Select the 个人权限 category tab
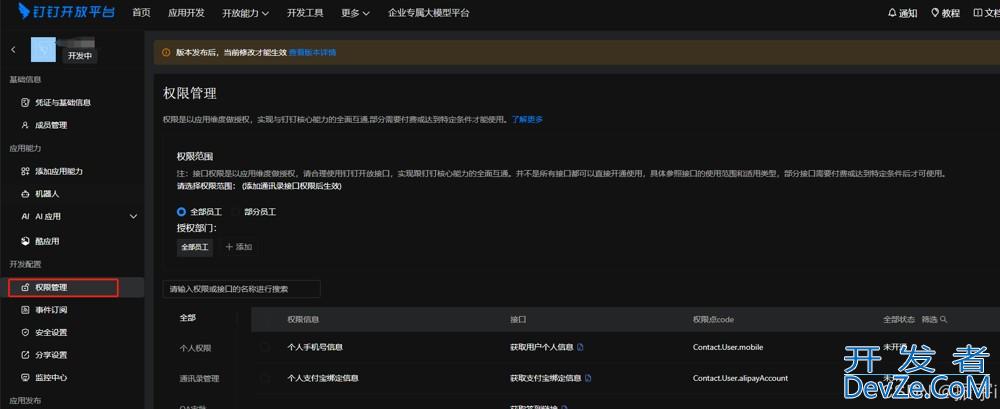 195,348
